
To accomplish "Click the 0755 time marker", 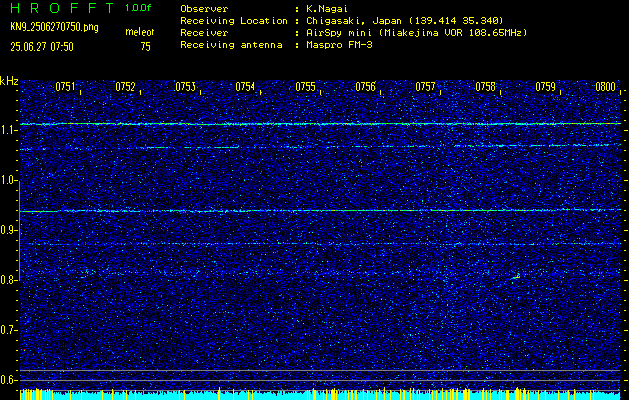I will (305, 87).
